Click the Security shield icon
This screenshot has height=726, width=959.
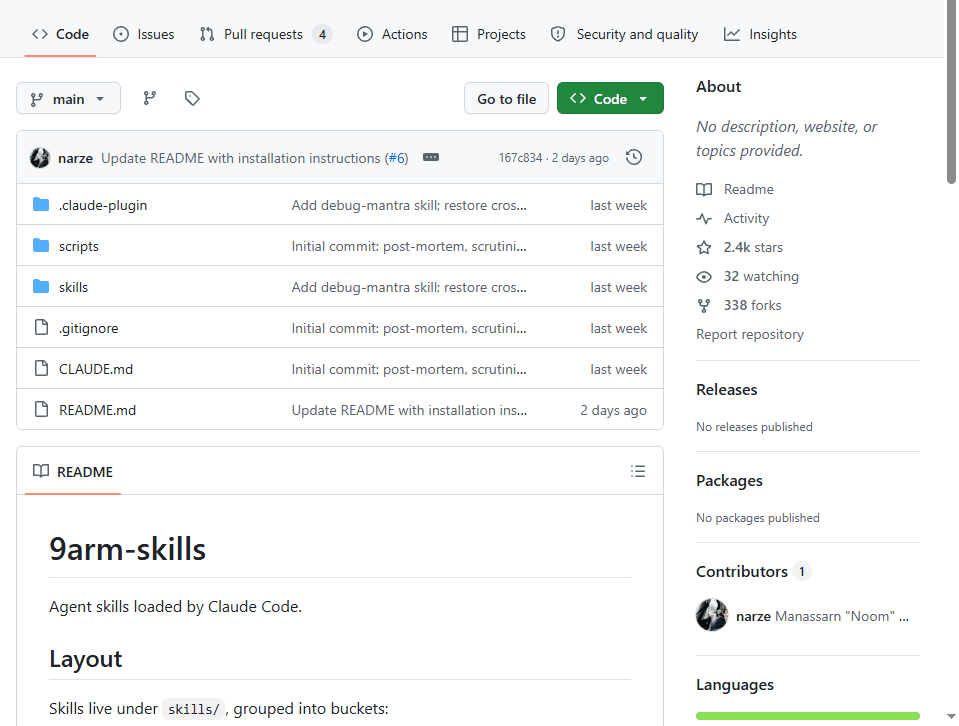click(x=558, y=34)
